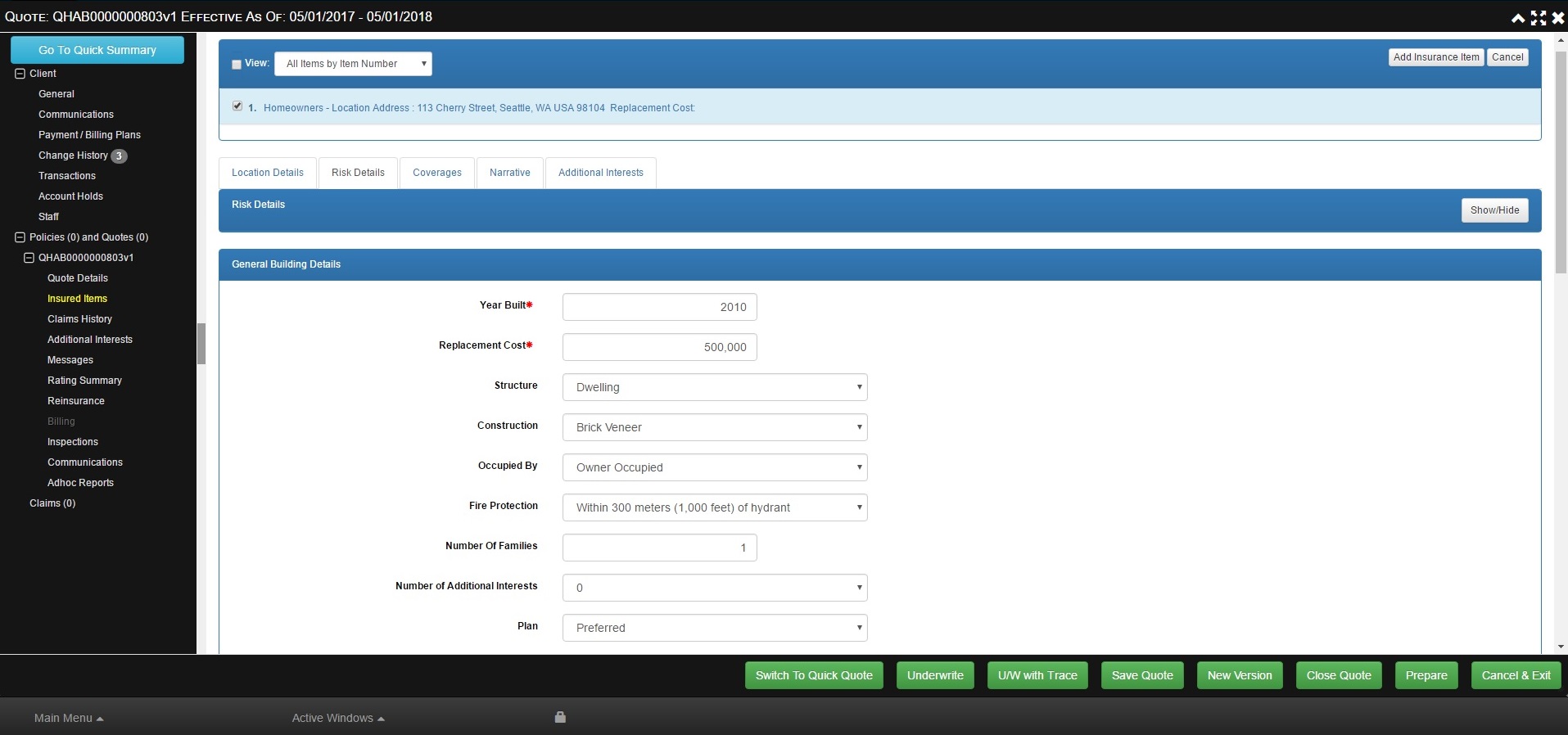Open Claims History in sidebar
The height and width of the screenshot is (735, 1568).
tap(79, 319)
